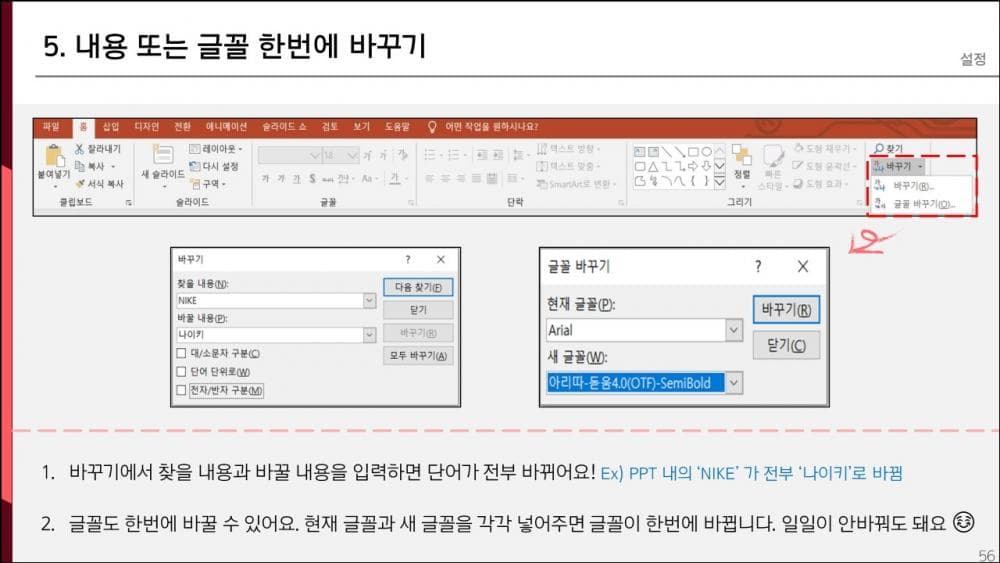Image resolution: width=1000 pixels, height=563 pixels.
Task: Switch to the 삽입 ribbon tab
Action: (111, 127)
